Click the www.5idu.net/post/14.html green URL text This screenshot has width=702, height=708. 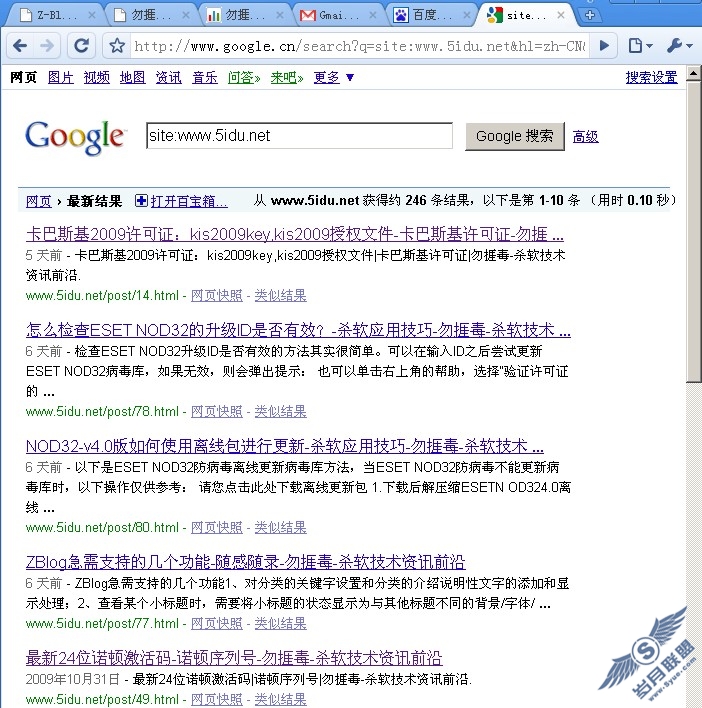point(102,295)
